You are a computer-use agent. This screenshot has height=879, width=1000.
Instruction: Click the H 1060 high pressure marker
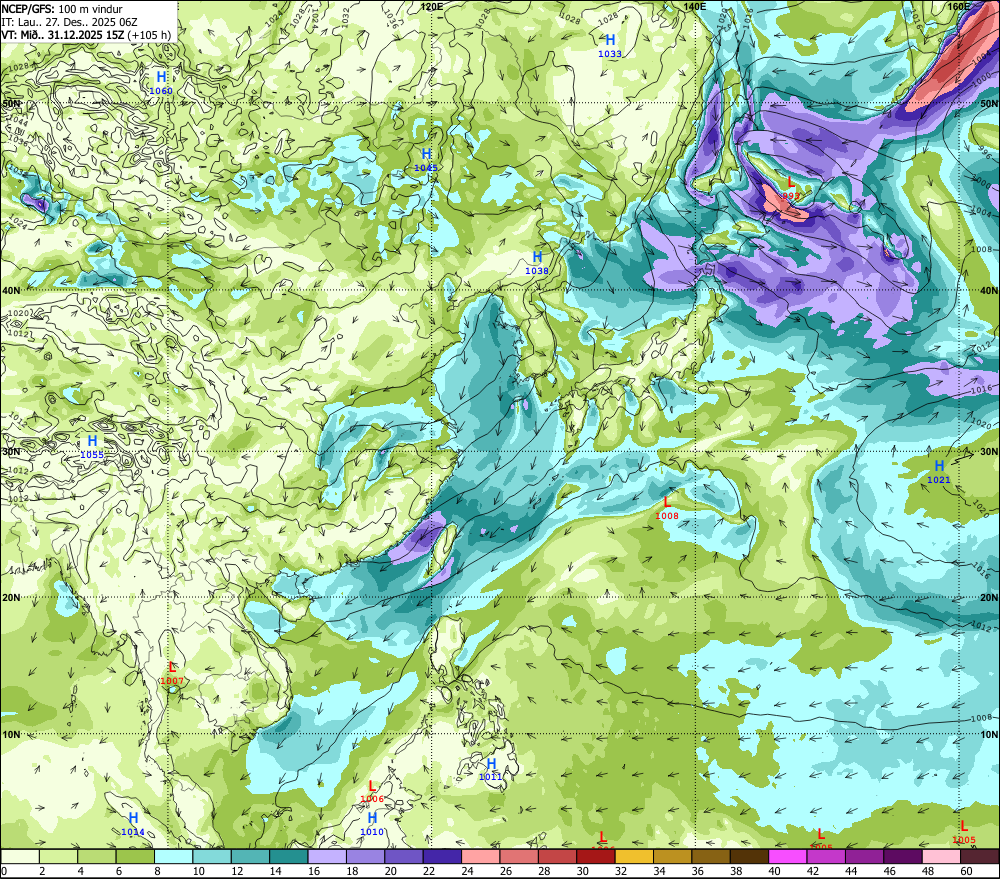pyautogui.click(x=161, y=83)
